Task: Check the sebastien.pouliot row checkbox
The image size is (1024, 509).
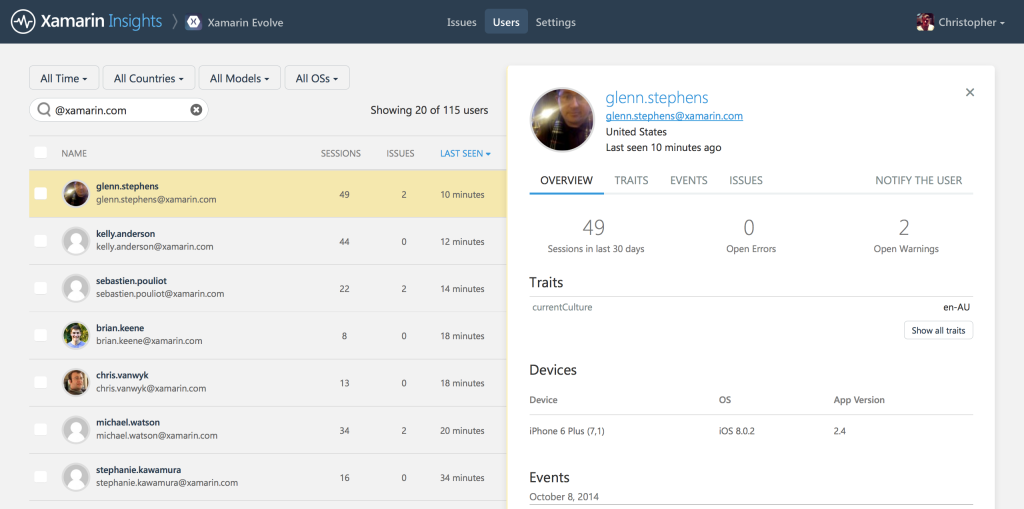Action: (x=40, y=287)
